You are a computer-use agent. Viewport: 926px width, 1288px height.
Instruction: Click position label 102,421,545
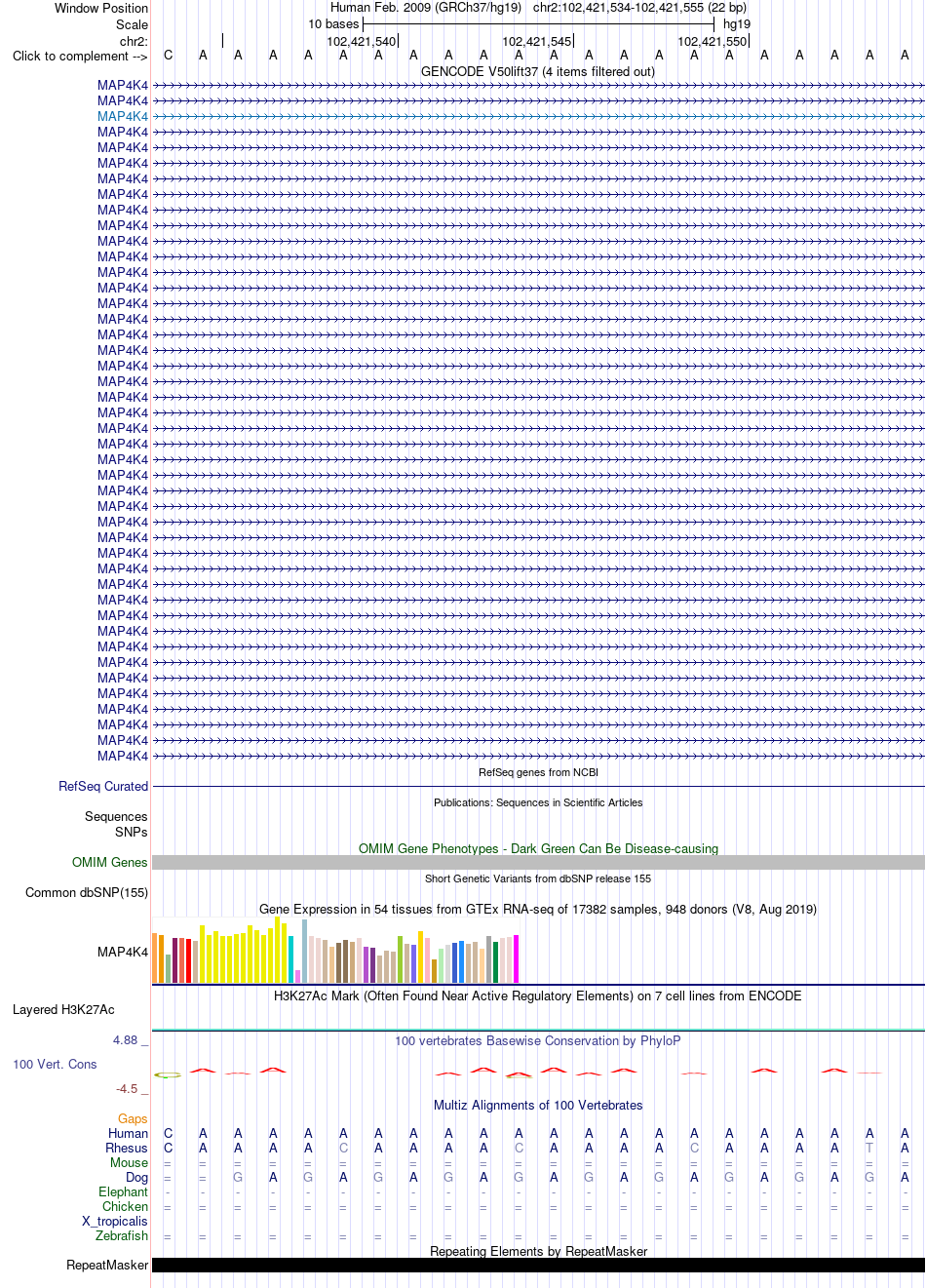click(x=537, y=41)
